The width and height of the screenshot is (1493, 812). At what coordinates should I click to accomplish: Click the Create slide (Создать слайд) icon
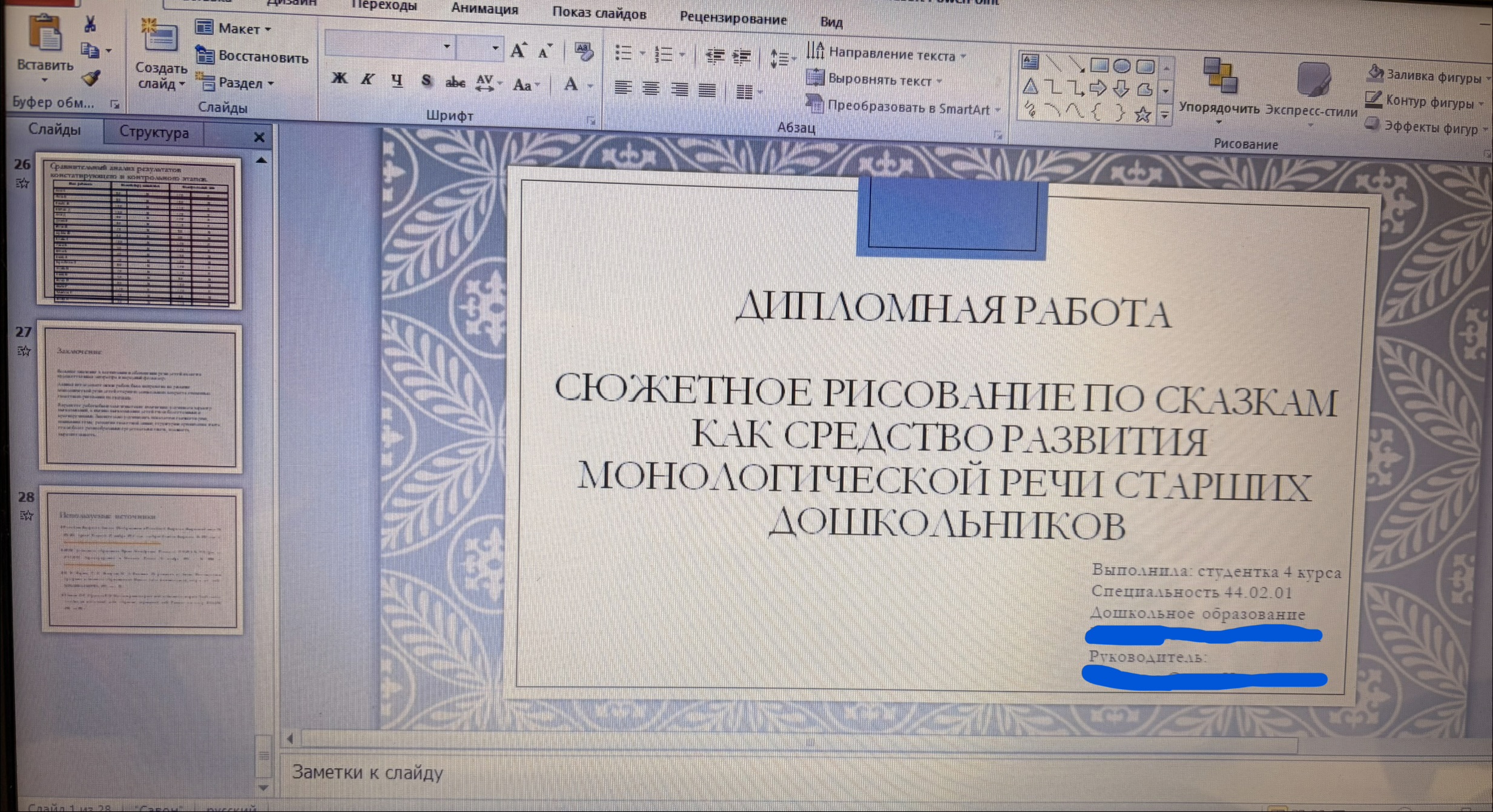click(159, 36)
